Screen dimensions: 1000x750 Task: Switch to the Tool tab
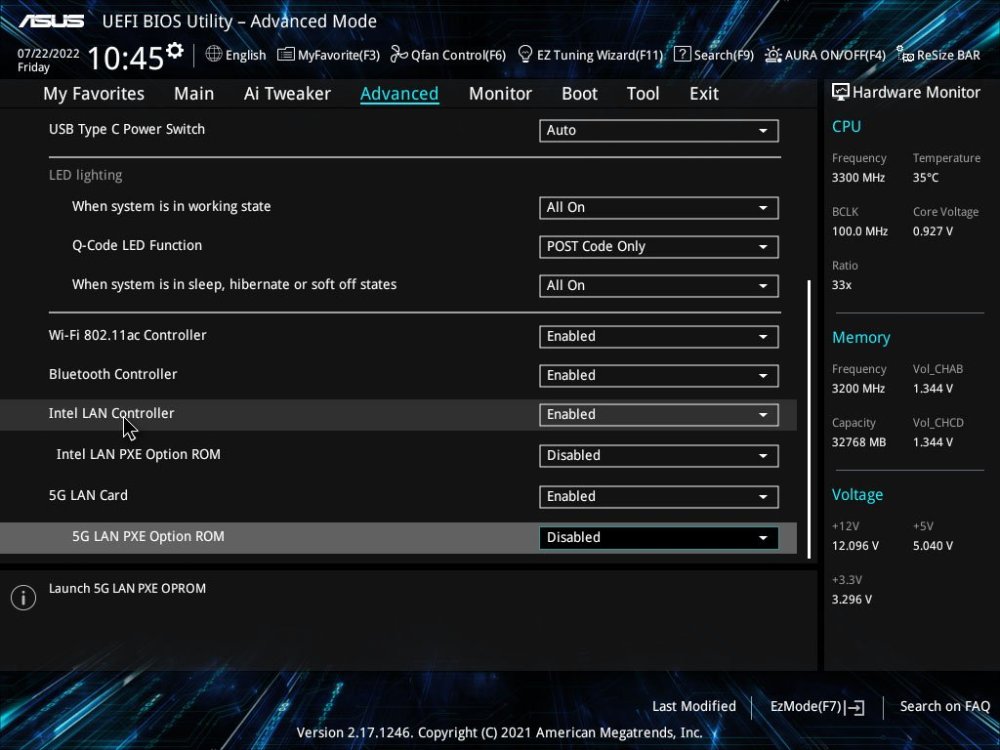pyautogui.click(x=643, y=94)
